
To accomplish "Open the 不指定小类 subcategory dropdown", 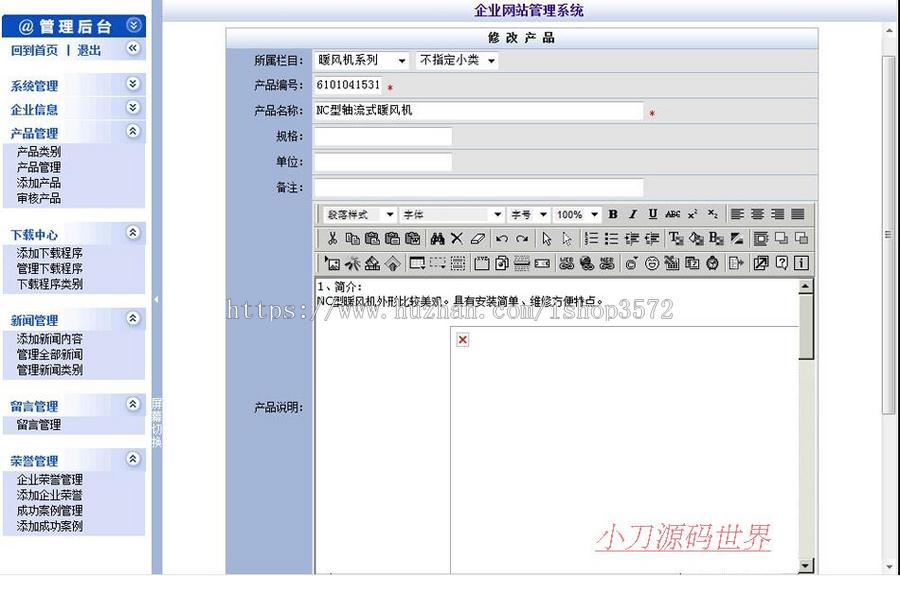I will [x=457, y=60].
